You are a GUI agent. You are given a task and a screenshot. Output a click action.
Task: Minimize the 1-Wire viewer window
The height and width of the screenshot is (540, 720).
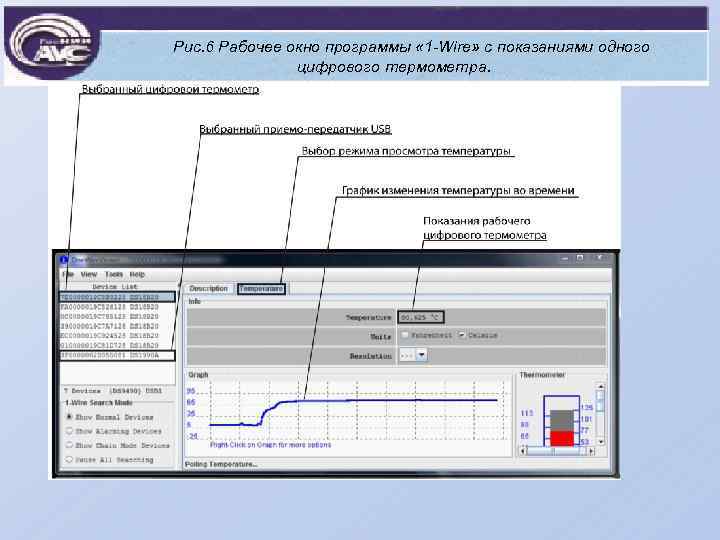pos(564,259)
